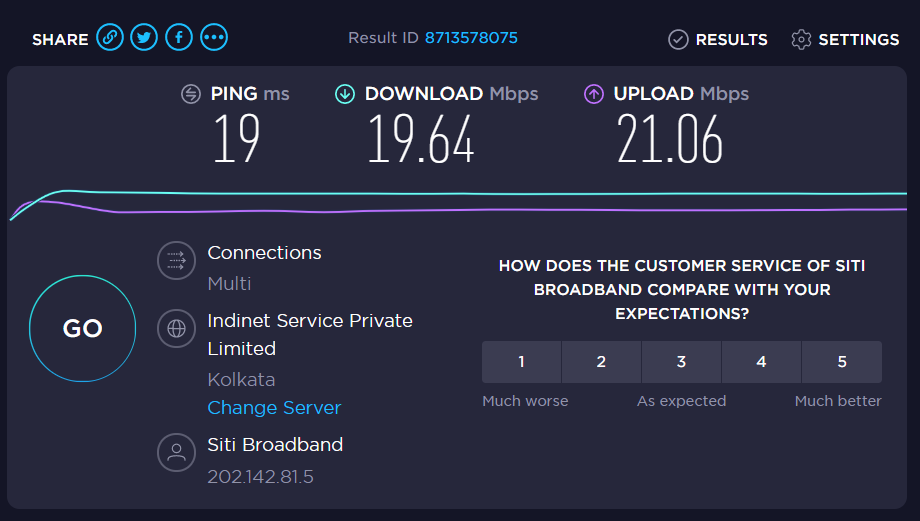Share the result on Facebook

coord(179,38)
